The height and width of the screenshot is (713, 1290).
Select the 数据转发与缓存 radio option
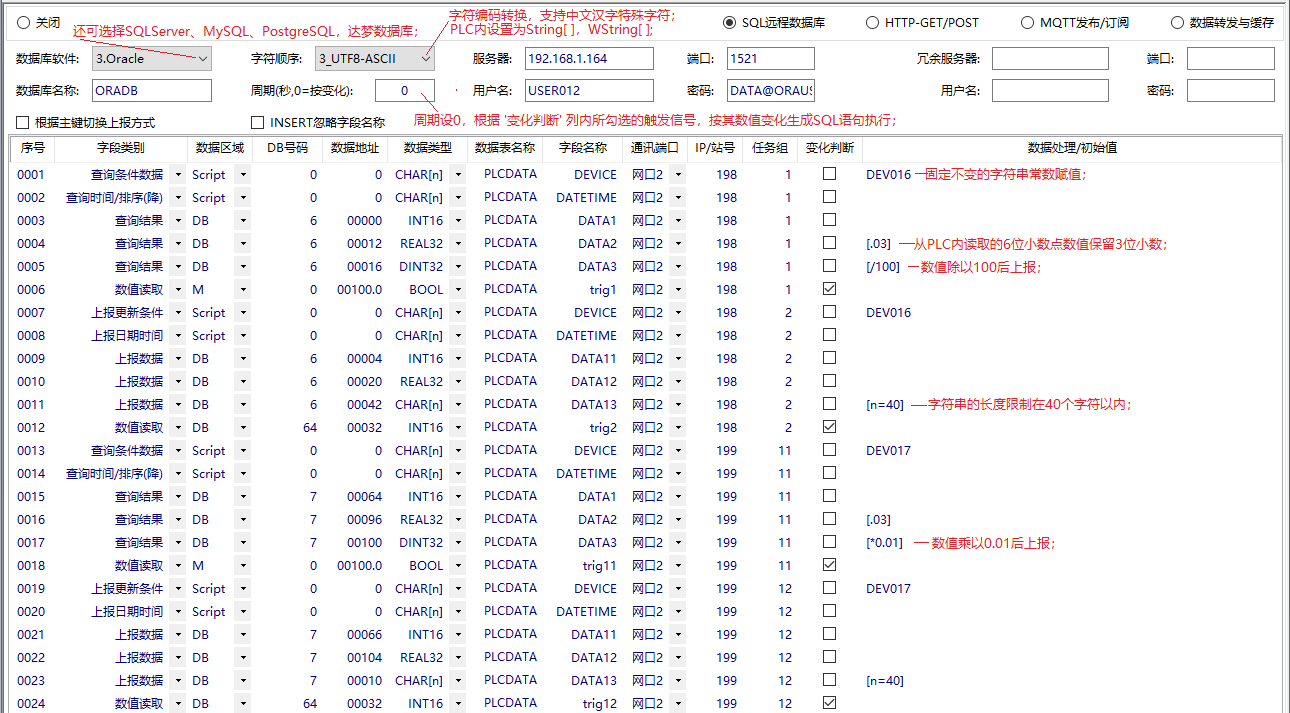[1177, 22]
